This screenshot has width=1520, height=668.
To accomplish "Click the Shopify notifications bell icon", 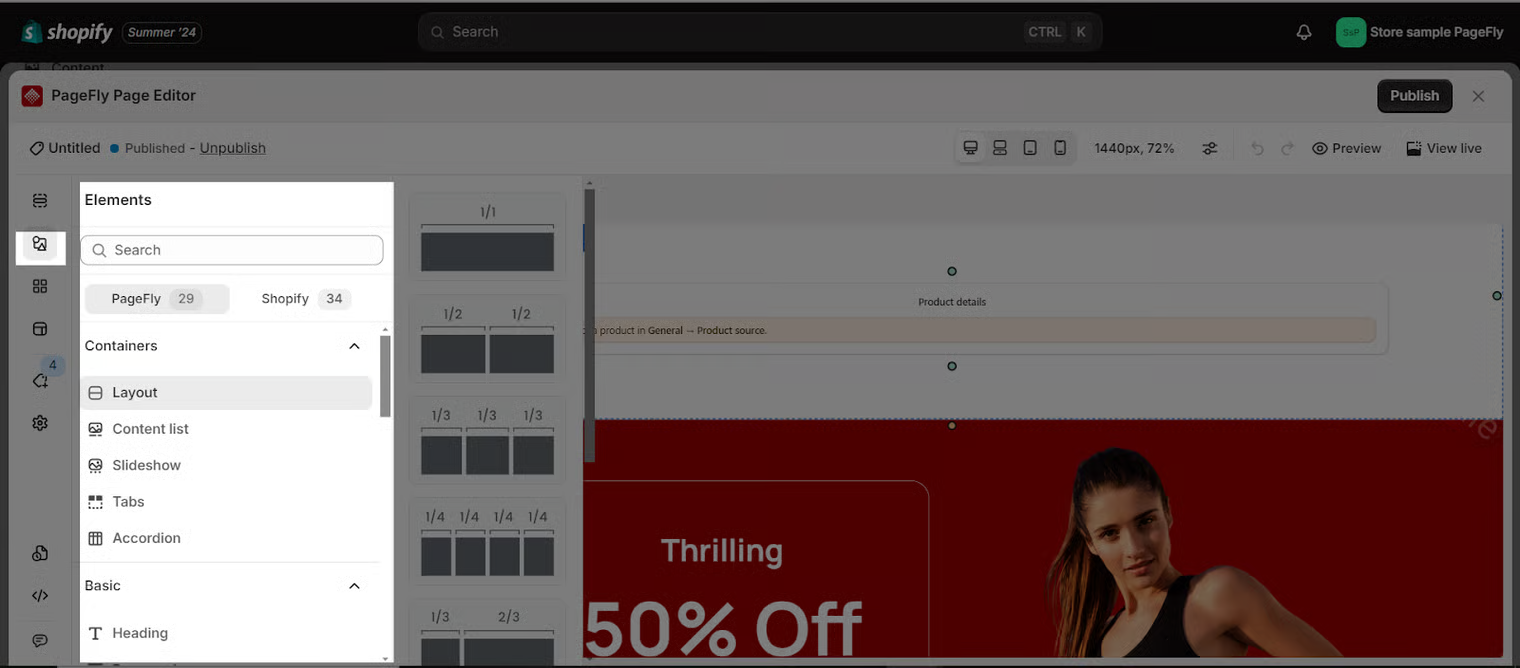I will click(x=1304, y=32).
